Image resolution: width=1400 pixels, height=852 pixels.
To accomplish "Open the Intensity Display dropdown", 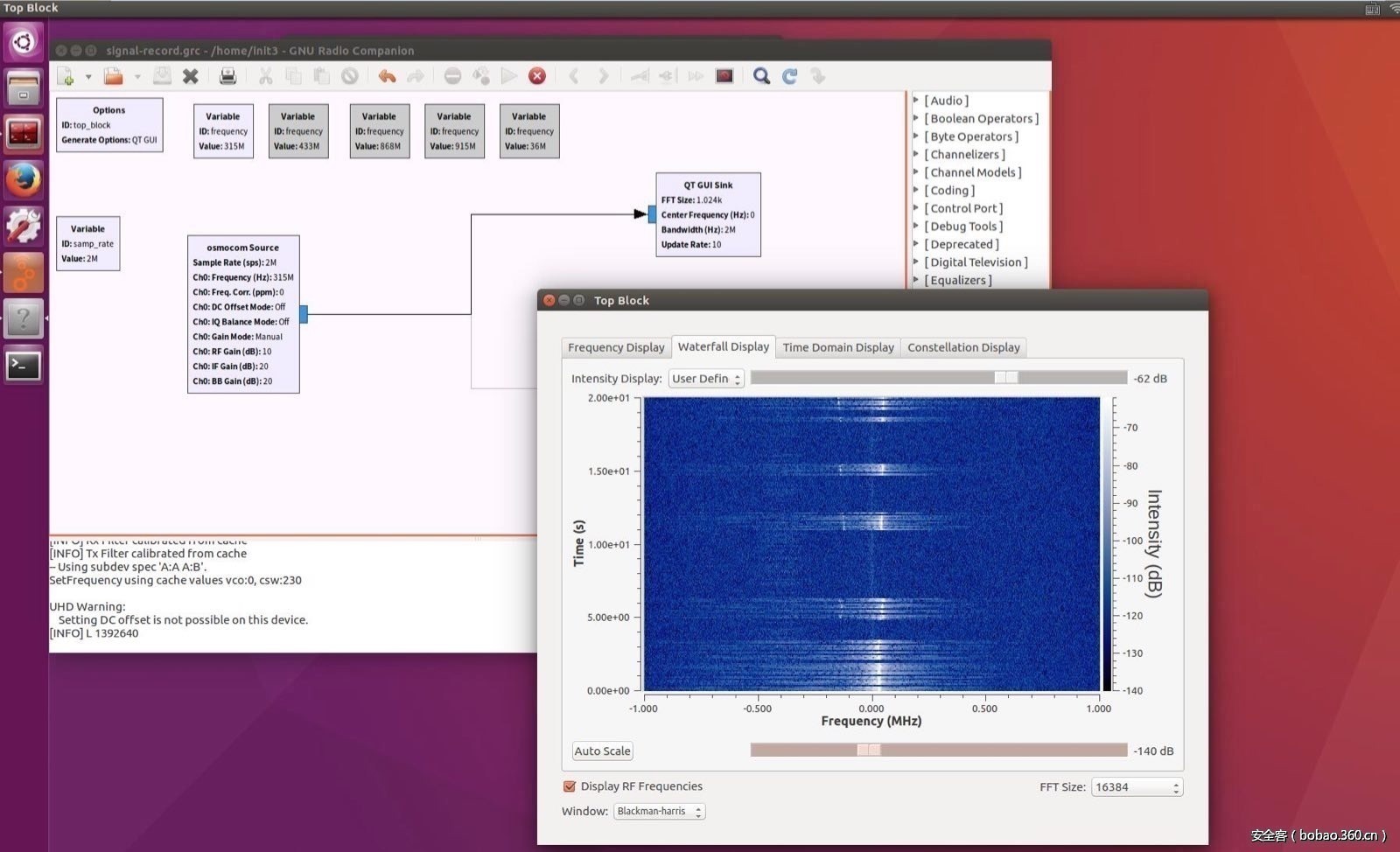I will pos(706,379).
